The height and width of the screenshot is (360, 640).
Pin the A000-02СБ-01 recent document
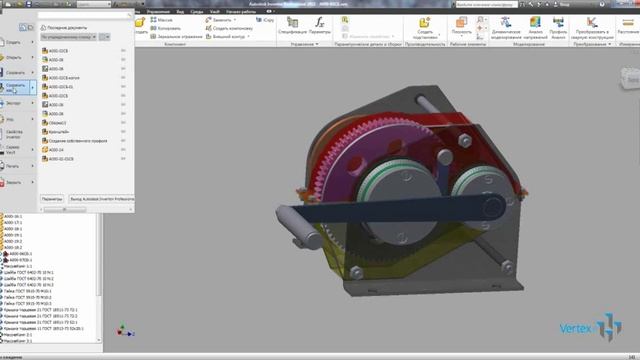[x=123, y=87]
